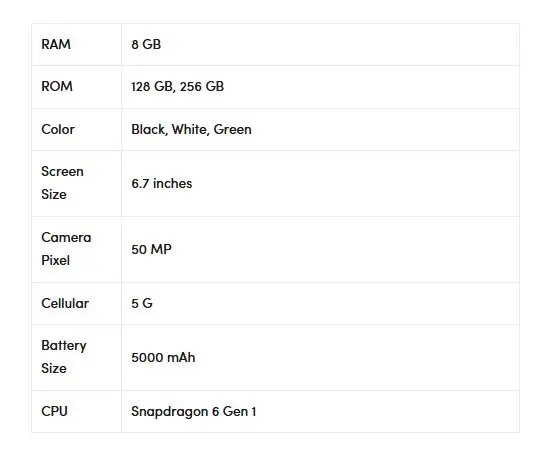Viewport: 544px width, 451px height.
Task: Click the word Green in colors
Action: [x=233, y=129]
